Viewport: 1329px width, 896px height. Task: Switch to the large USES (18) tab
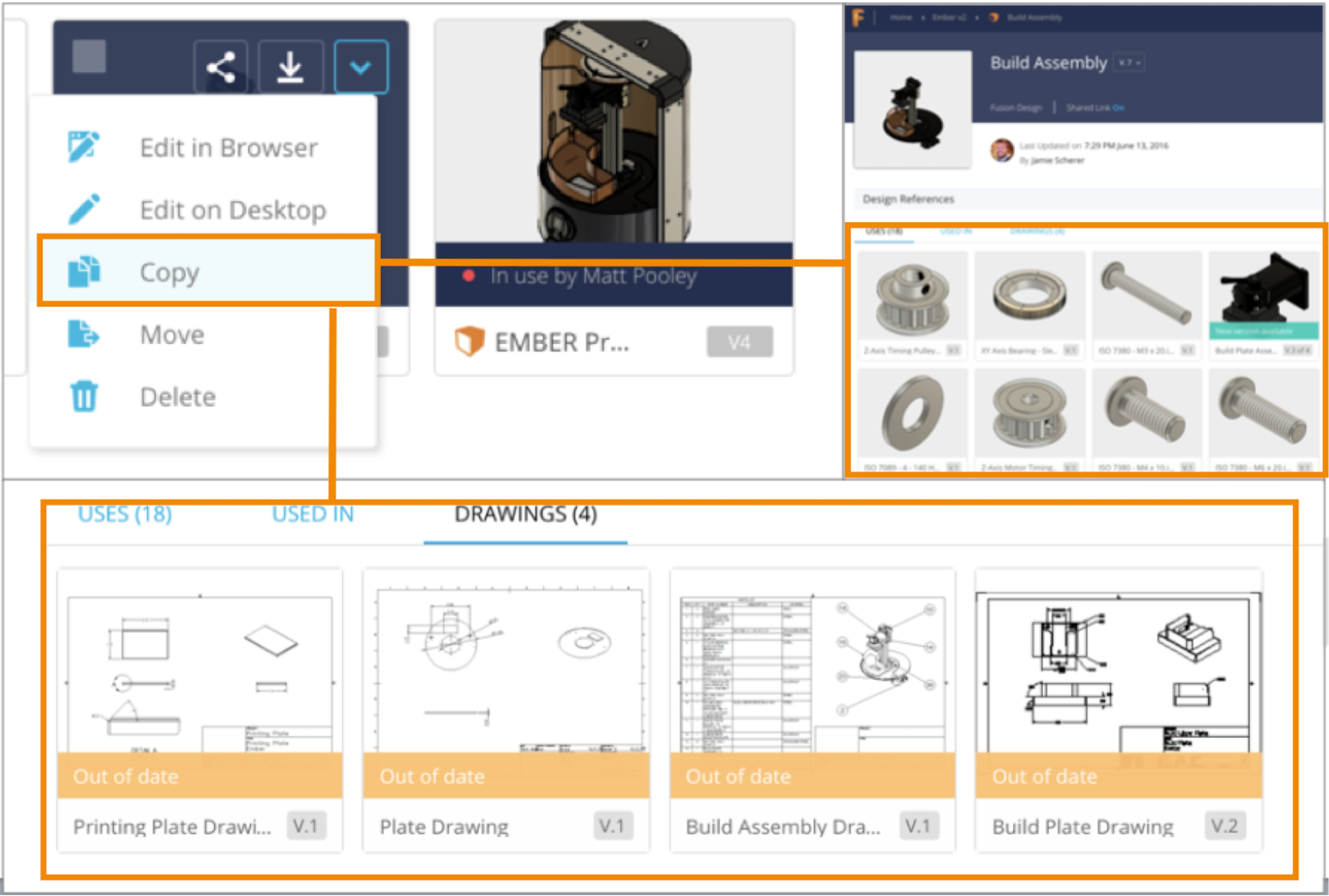coord(124,514)
